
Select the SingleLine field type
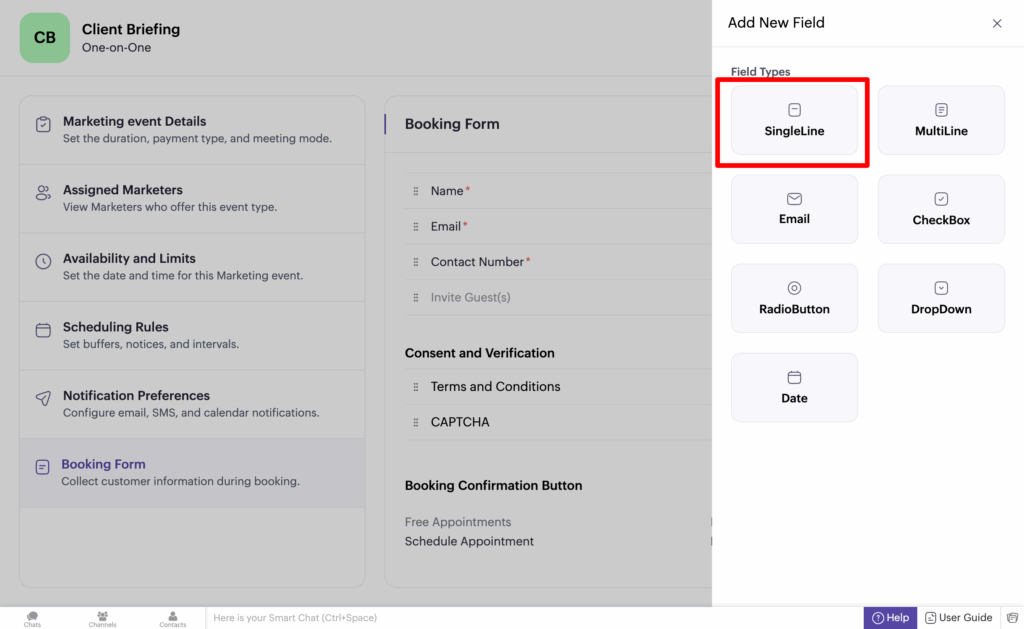pyautogui.click(x=794, y=120)
